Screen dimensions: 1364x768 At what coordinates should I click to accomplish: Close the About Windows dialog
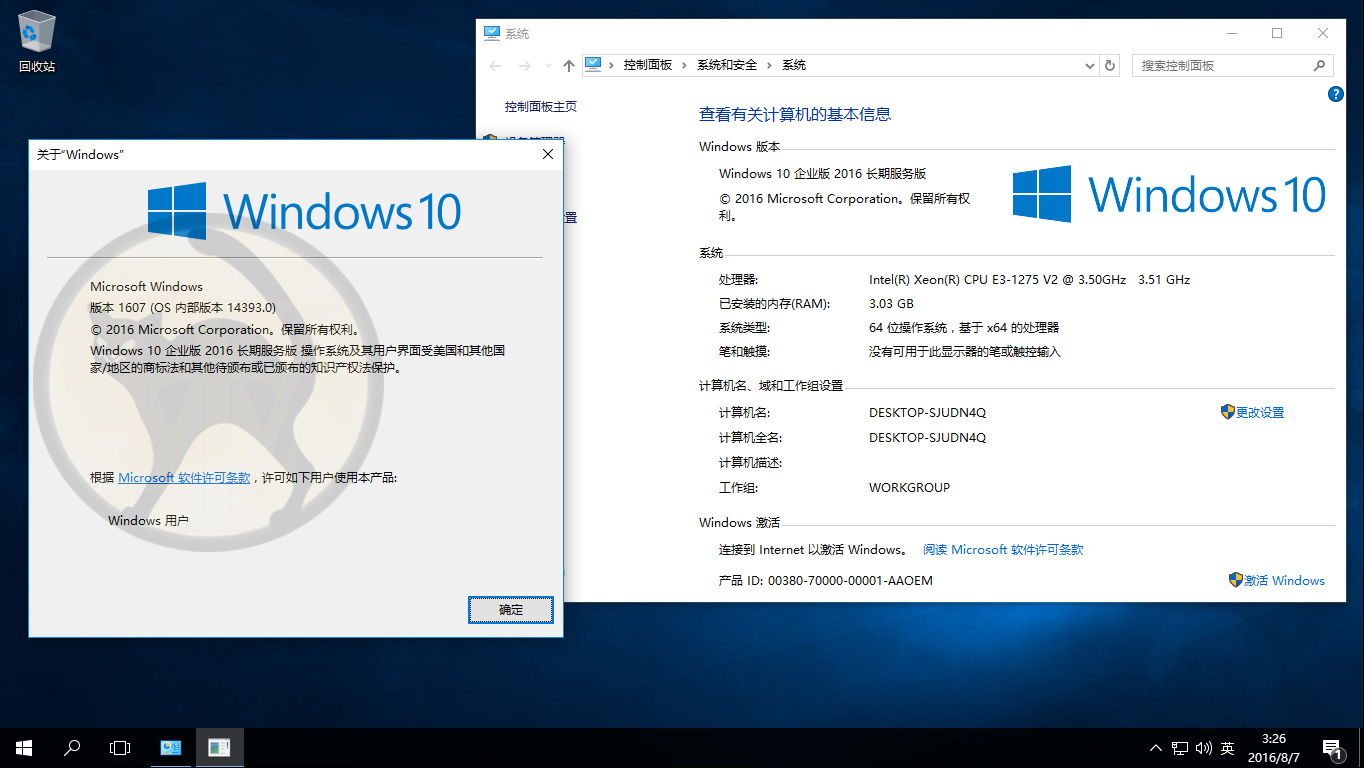click(x=548, y=154)
